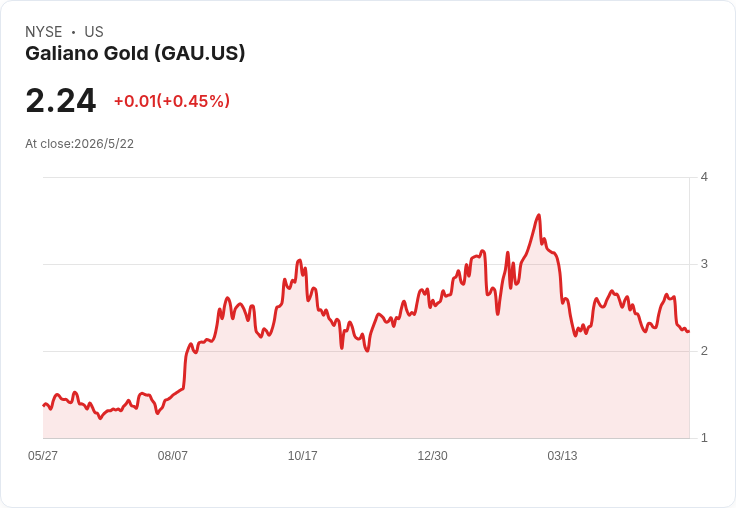Click the October peak above the 3 gridline

[299, 260]
